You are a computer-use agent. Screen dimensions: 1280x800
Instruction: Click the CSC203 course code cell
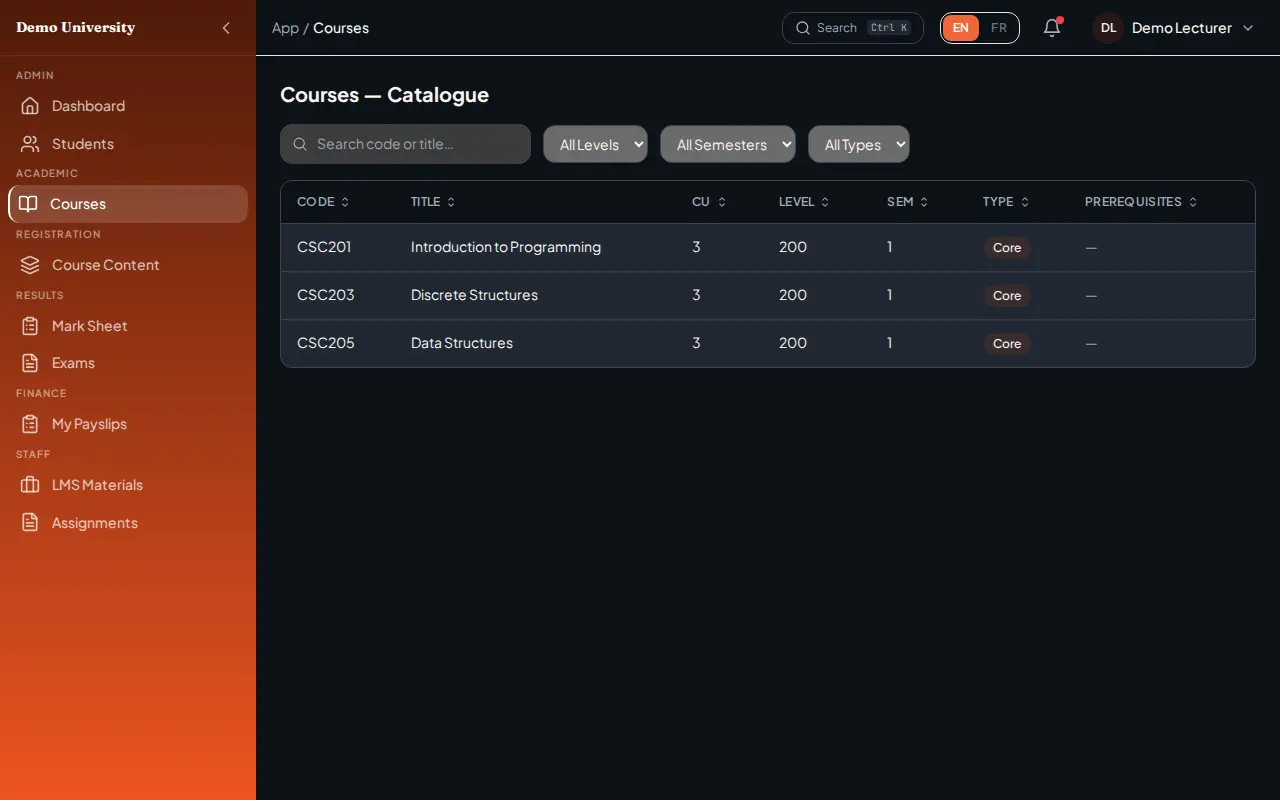pyautogui.click(x=326, y=295)
